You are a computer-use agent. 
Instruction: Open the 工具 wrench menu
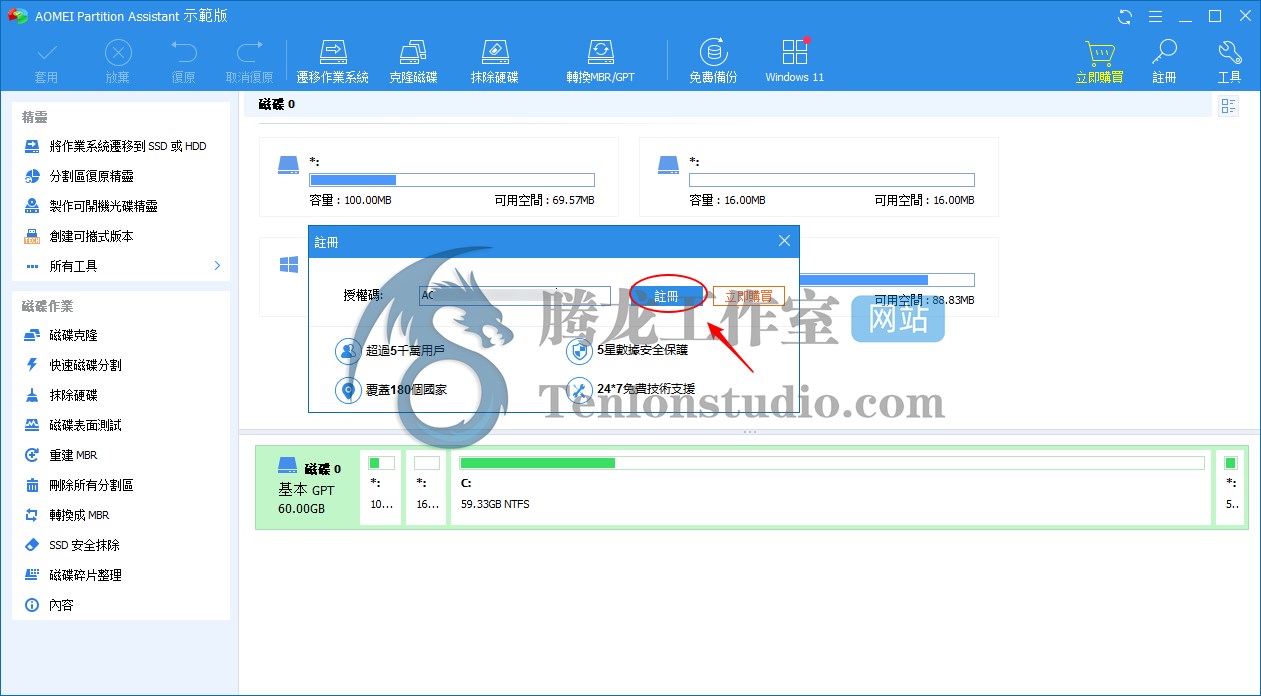pyautogui.click(x=1230, y=61)
